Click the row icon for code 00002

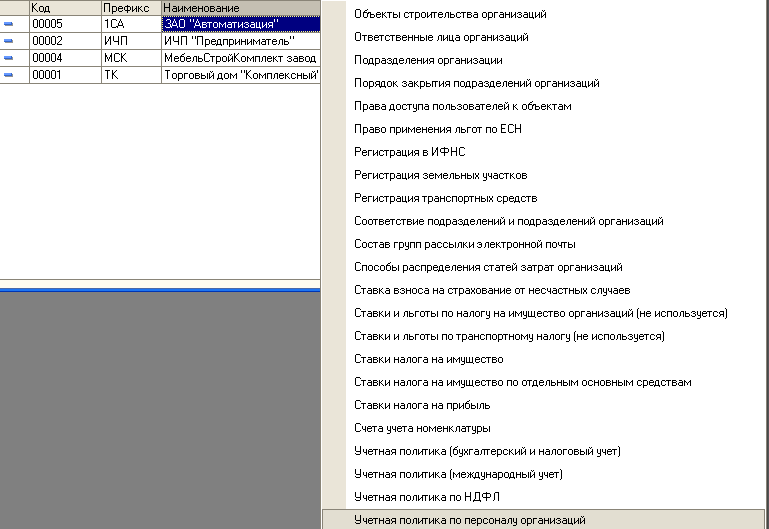coord(8,41)
